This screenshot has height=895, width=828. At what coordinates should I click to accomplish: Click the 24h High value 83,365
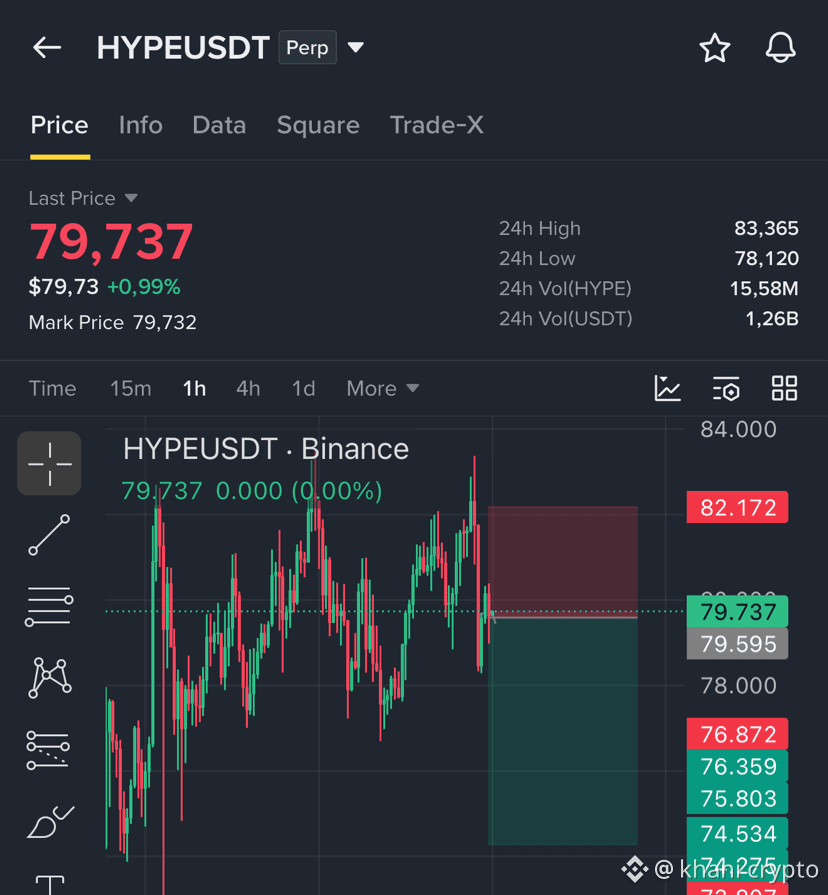click(766, 228)
